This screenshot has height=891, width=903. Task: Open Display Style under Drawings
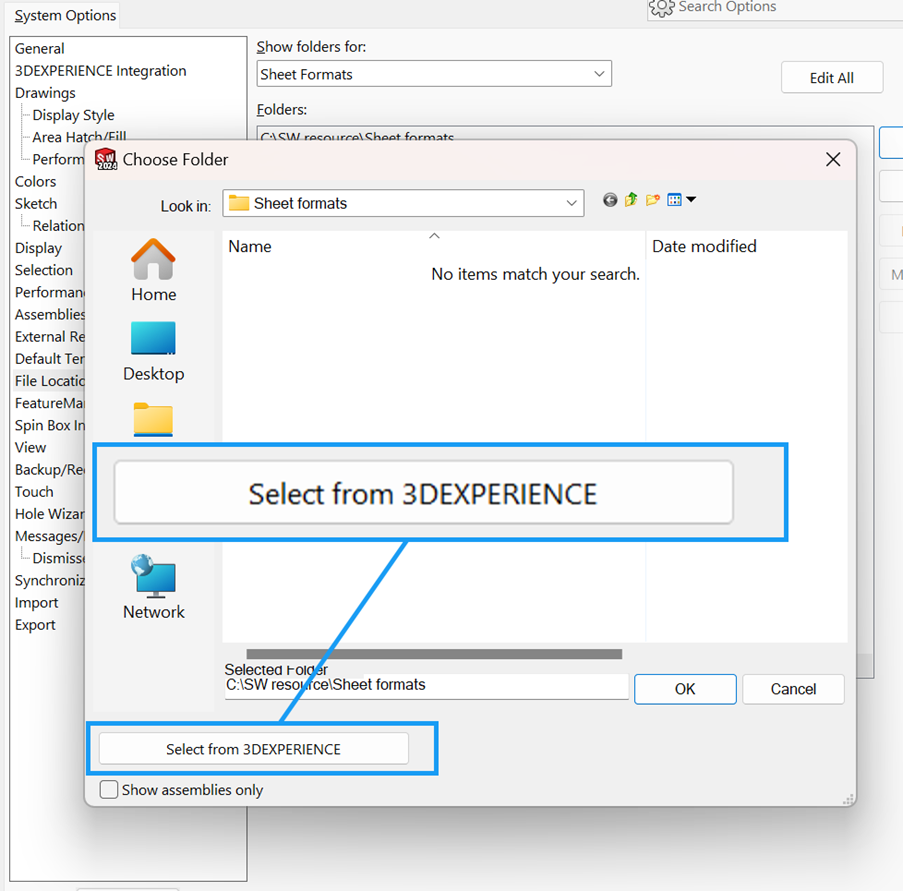(74, 115)
